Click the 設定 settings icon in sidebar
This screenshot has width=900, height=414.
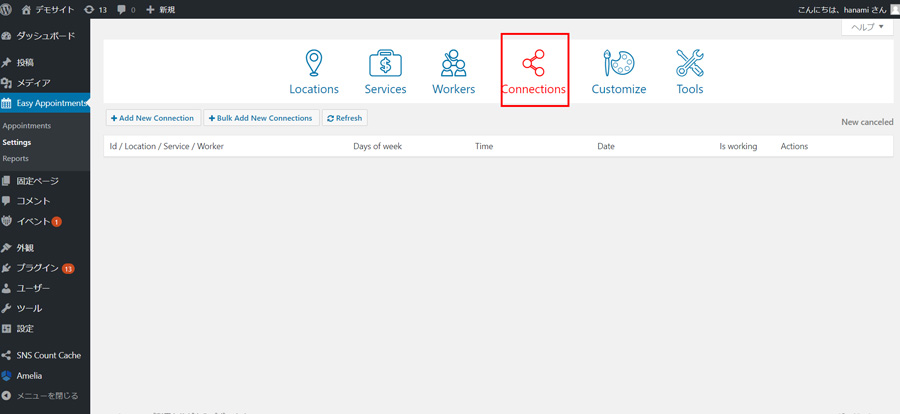pos(6,328)
